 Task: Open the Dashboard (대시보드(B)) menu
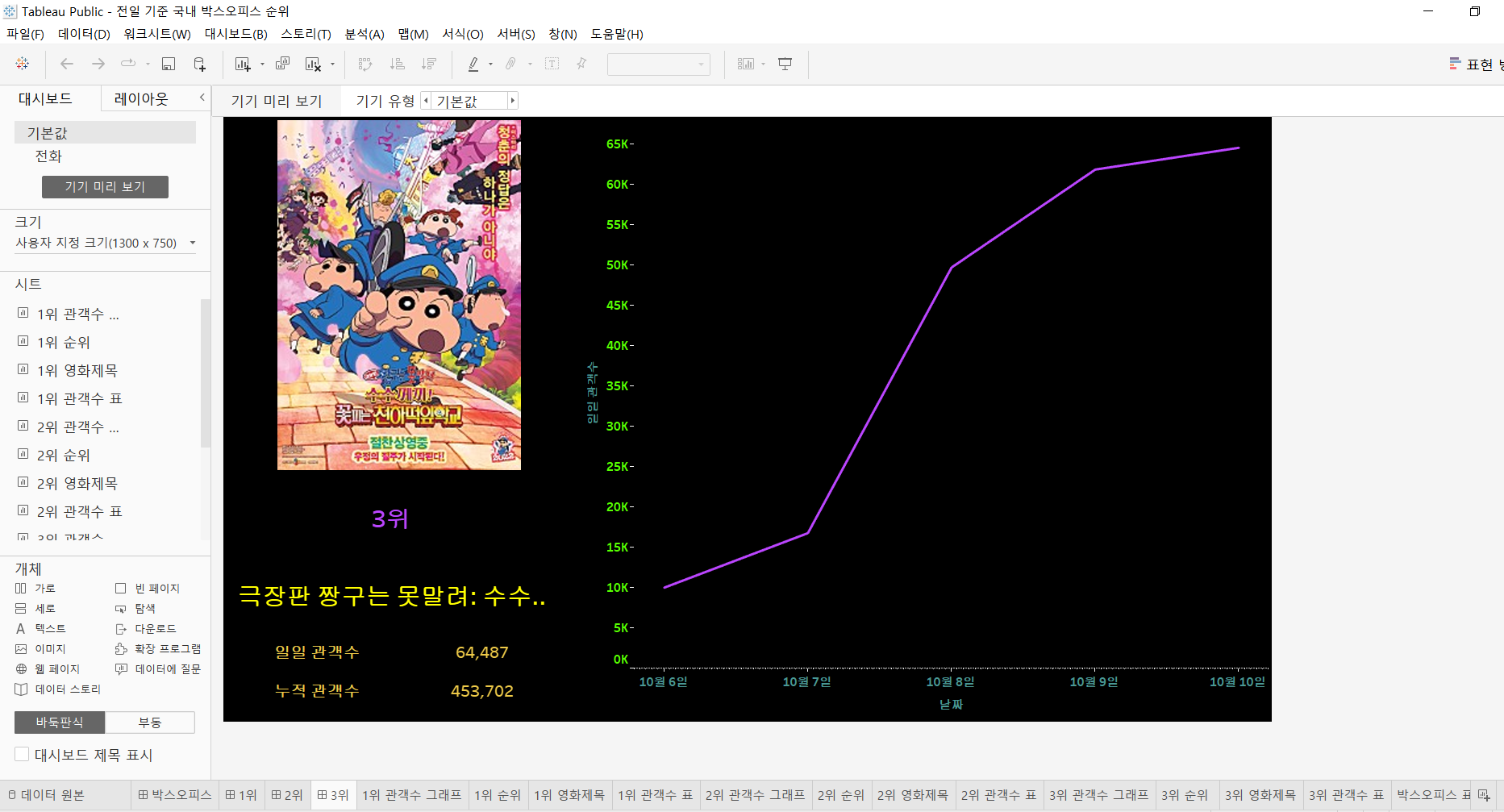(x=235, y=34)
